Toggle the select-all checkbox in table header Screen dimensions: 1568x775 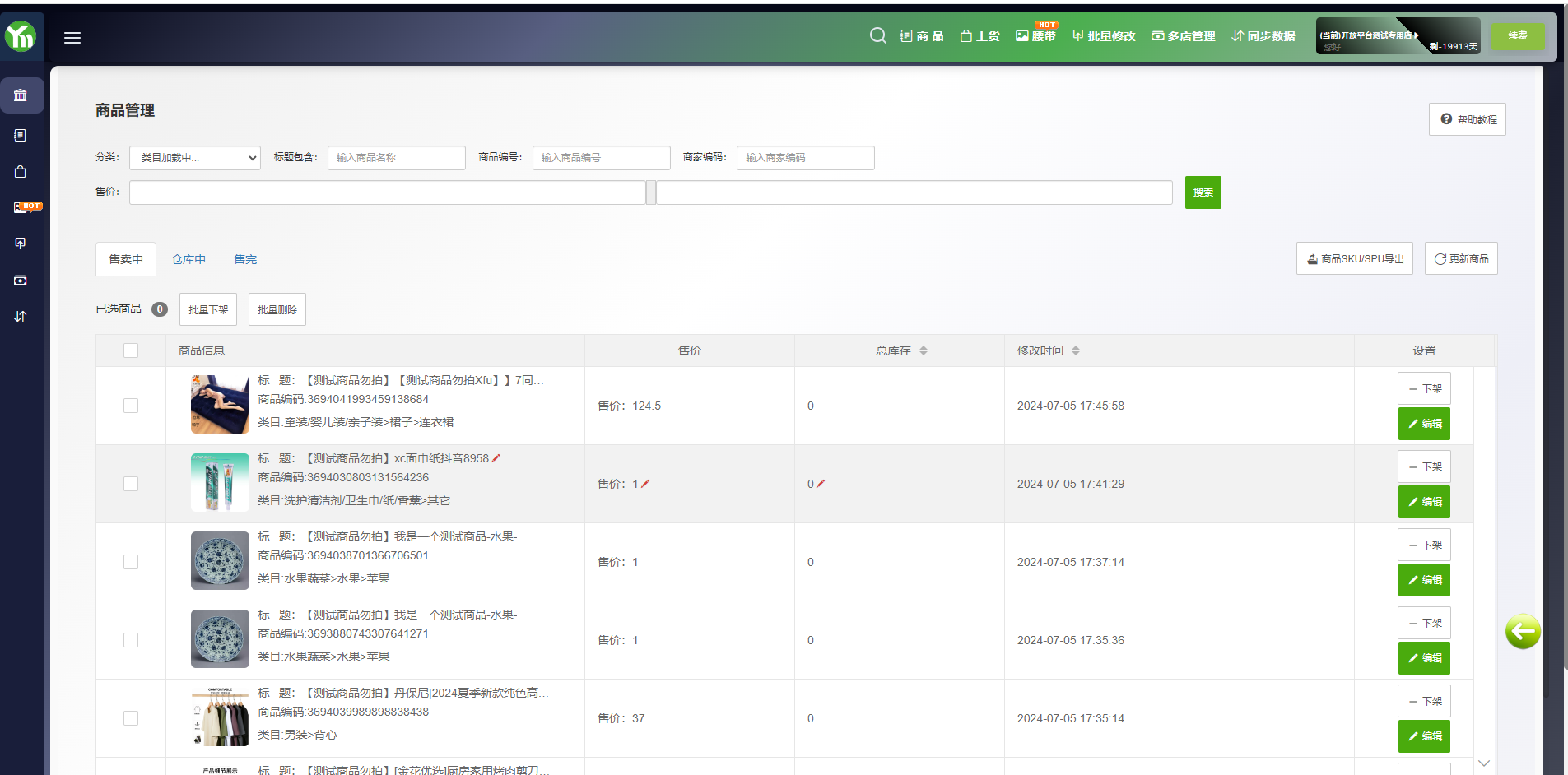131,350
